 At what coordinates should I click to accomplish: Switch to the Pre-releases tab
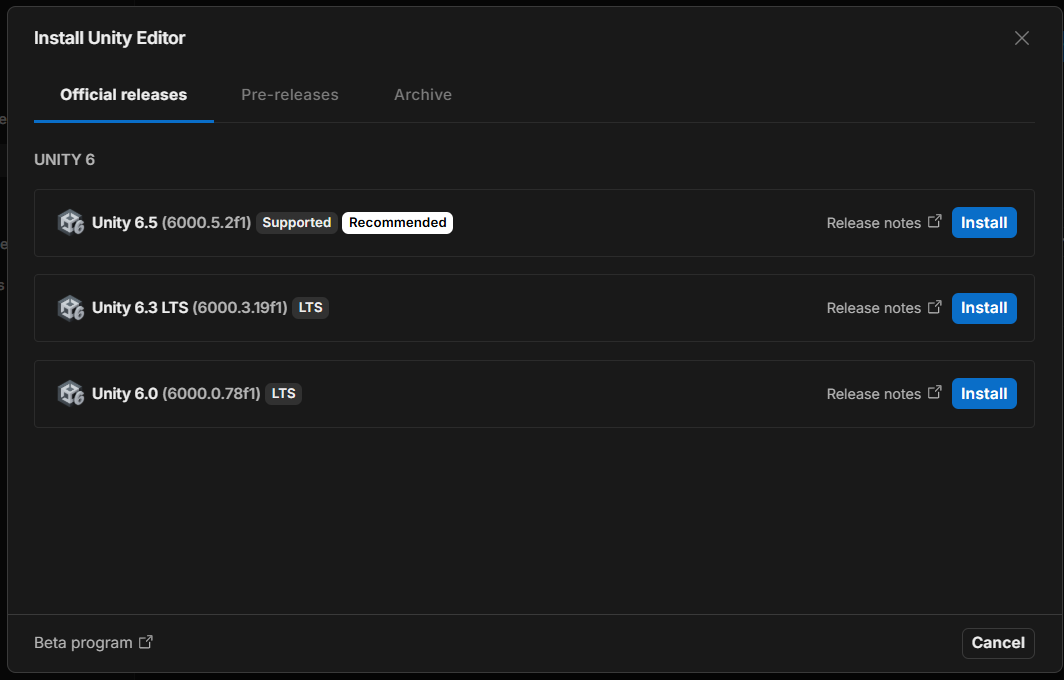click(290, 95)
